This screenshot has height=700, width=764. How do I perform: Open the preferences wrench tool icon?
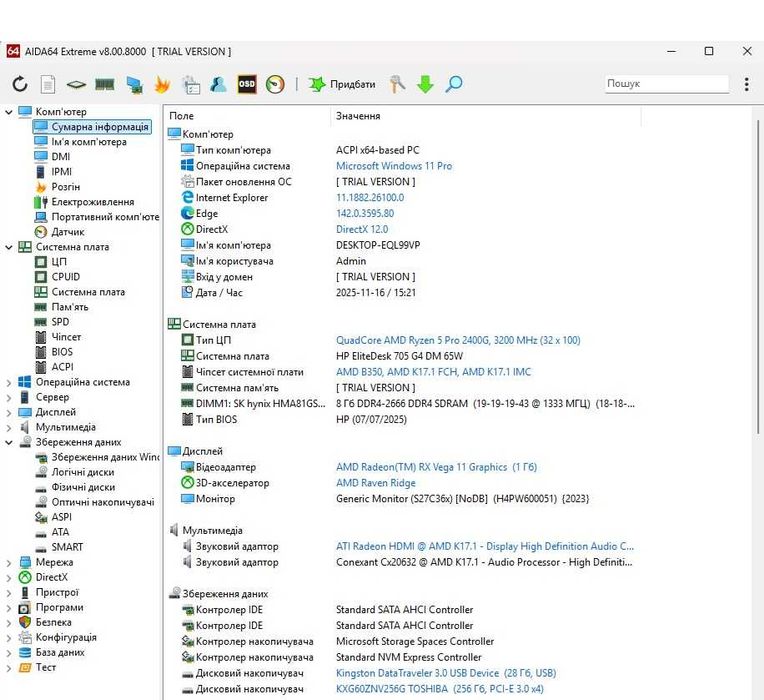click(397, 84)
